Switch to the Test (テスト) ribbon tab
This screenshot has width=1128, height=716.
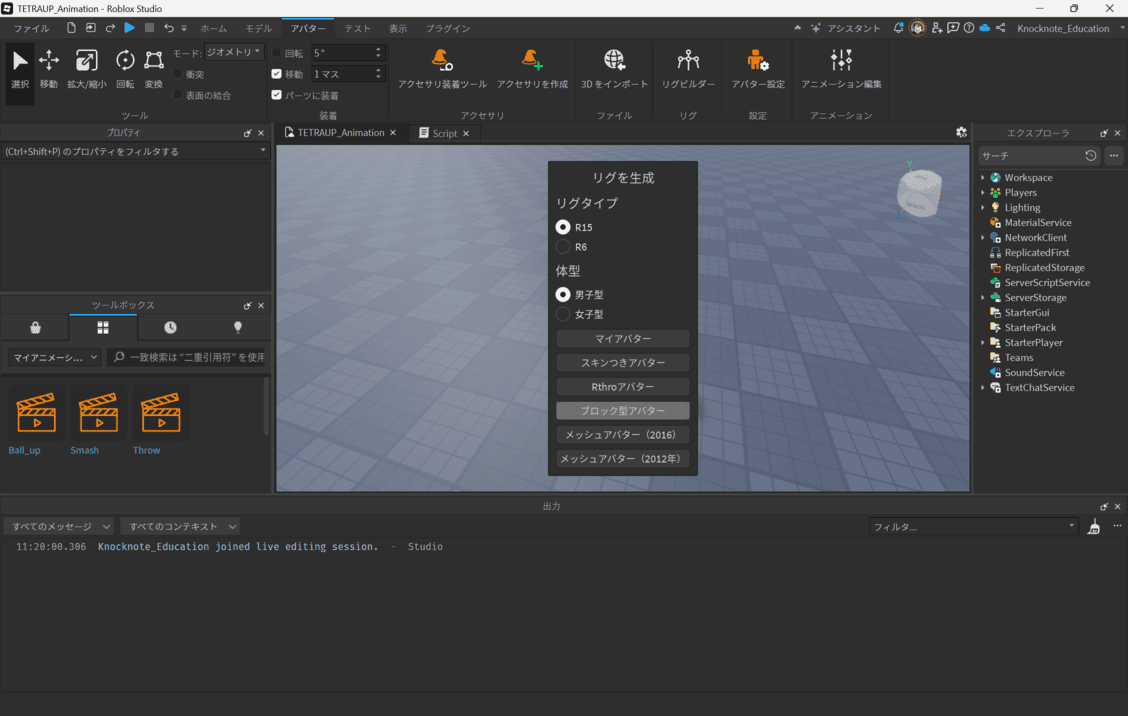click(x=358, y=29)
